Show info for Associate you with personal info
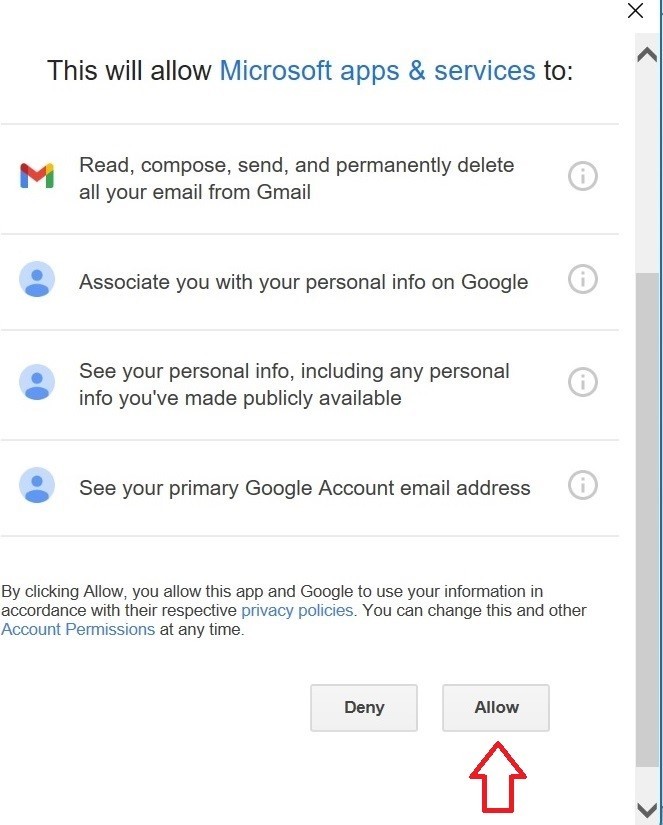The height and width of the screenshot is (825, 663). [x=582, y=279]
